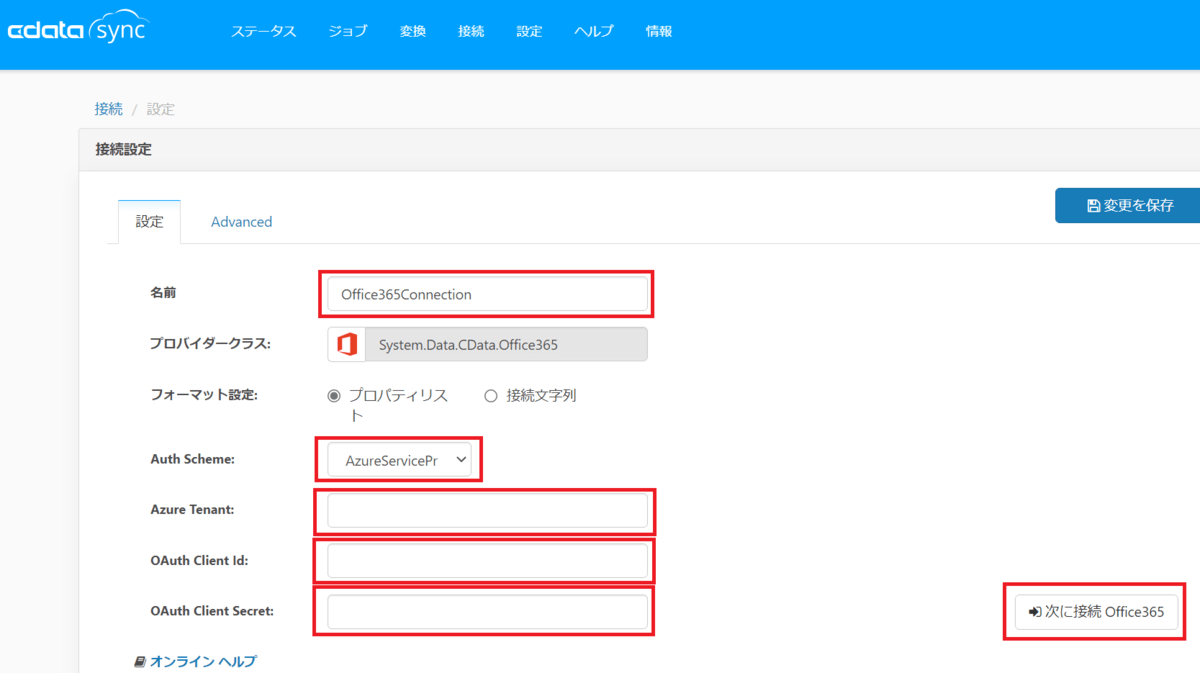
Task: Click the online help book icon
Action: coord(140,662)
